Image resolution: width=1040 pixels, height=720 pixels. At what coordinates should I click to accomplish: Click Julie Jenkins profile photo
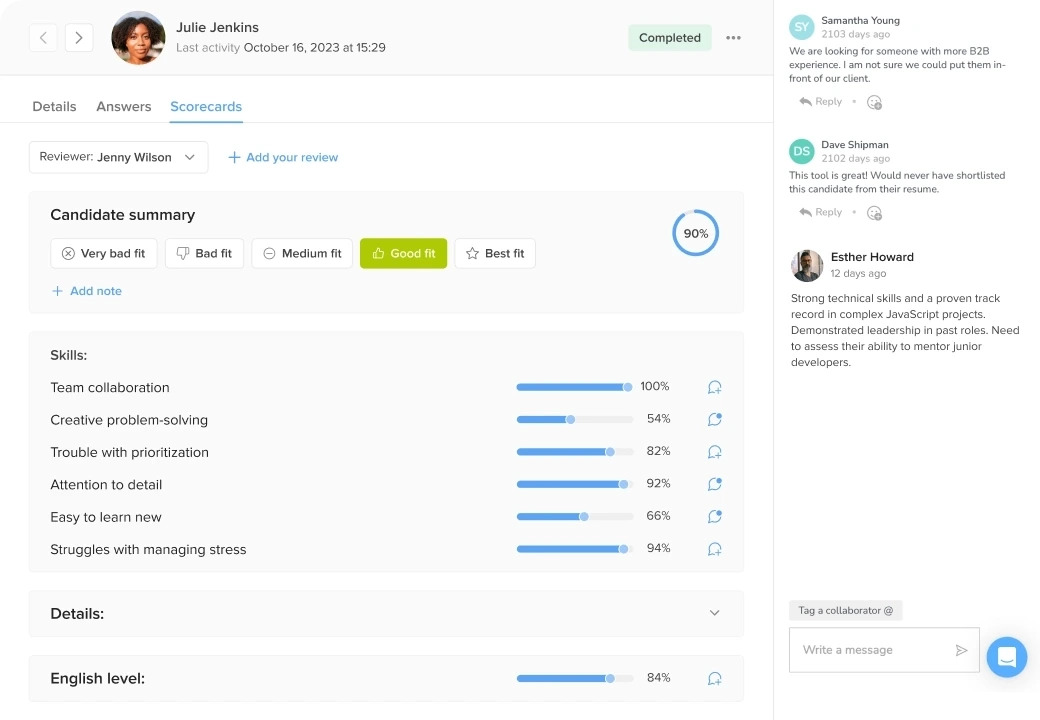tap(139, 38)
